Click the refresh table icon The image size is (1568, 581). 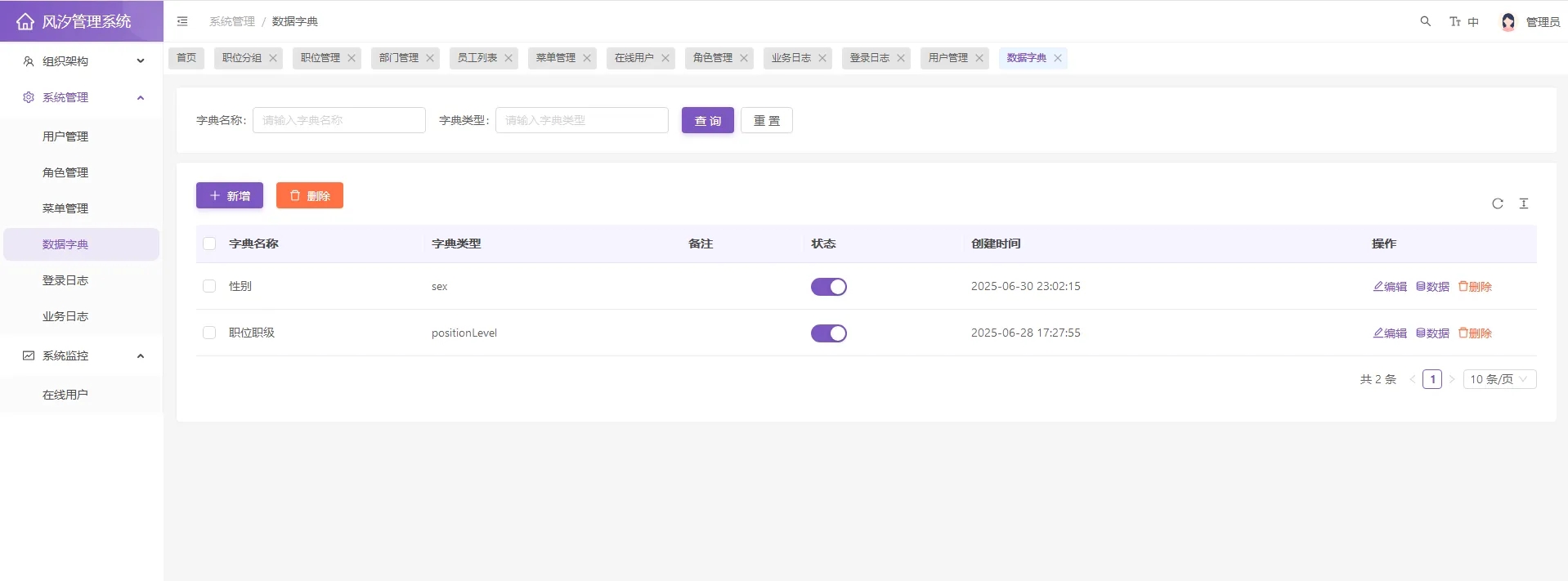tap(1497, 203)
